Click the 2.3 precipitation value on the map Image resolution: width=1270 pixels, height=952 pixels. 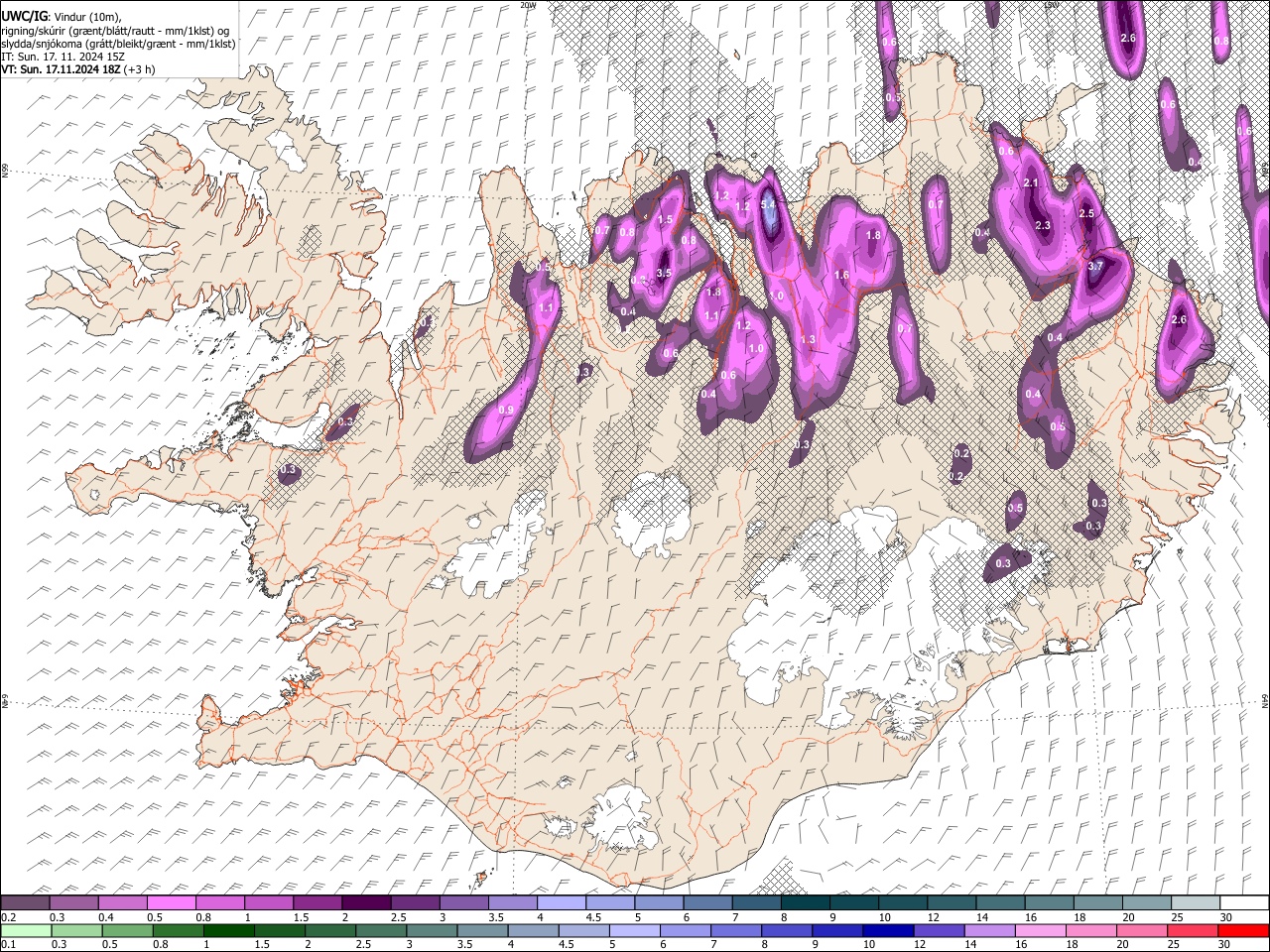pyautogui.click(x=1043, y=226)
